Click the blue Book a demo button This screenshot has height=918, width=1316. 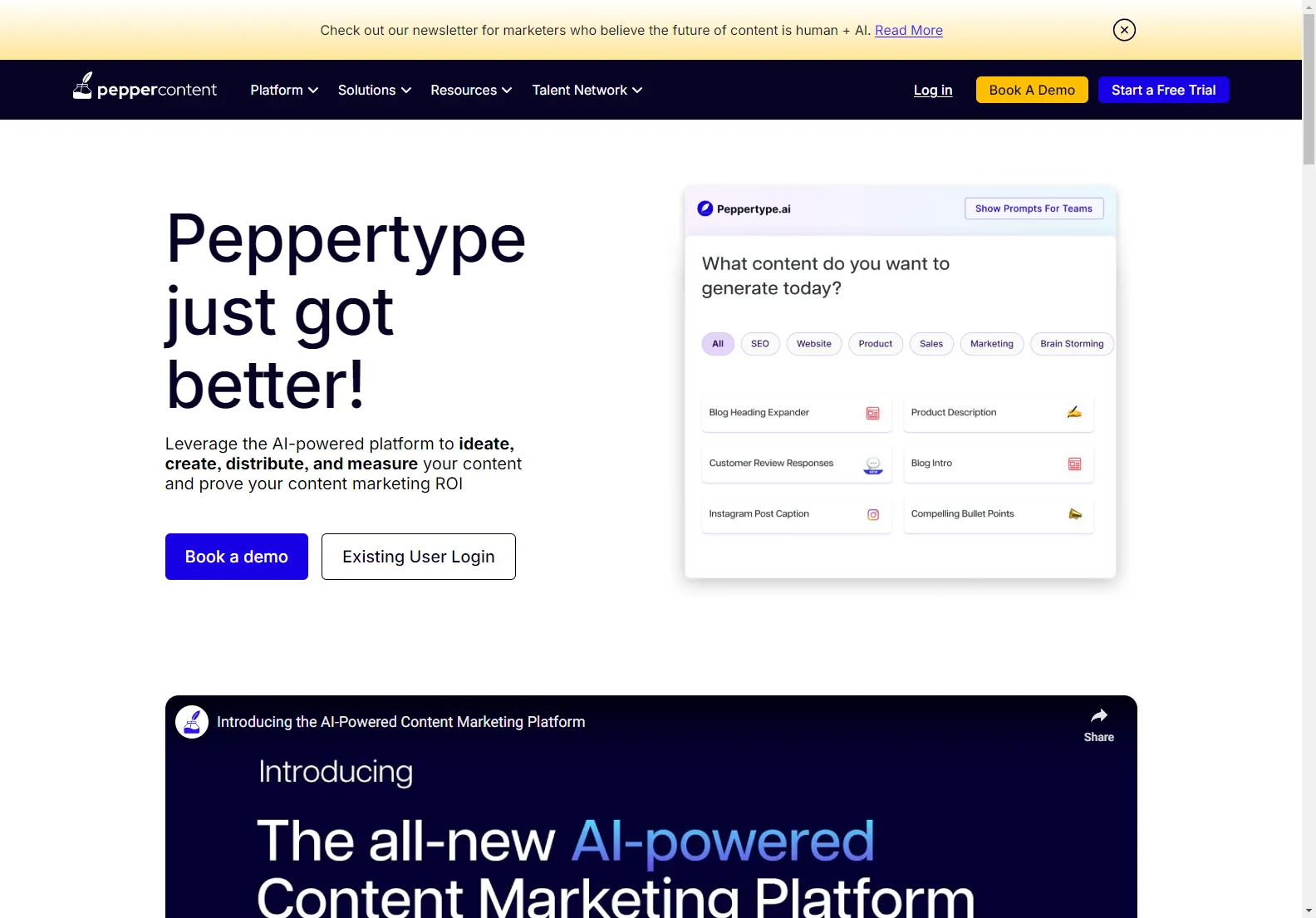click(x=237, y=557)
